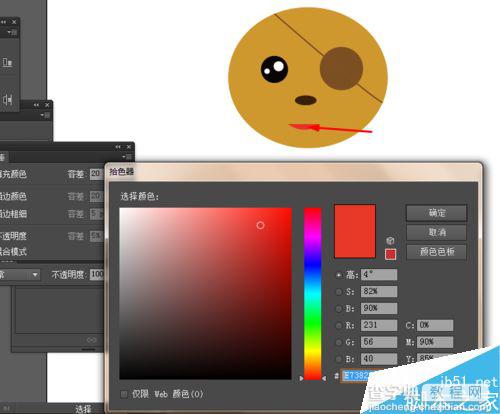This screenshot has height=414, width=500.
Task: Click the right triangle on the hue slider
Action: tap(324, 379)
